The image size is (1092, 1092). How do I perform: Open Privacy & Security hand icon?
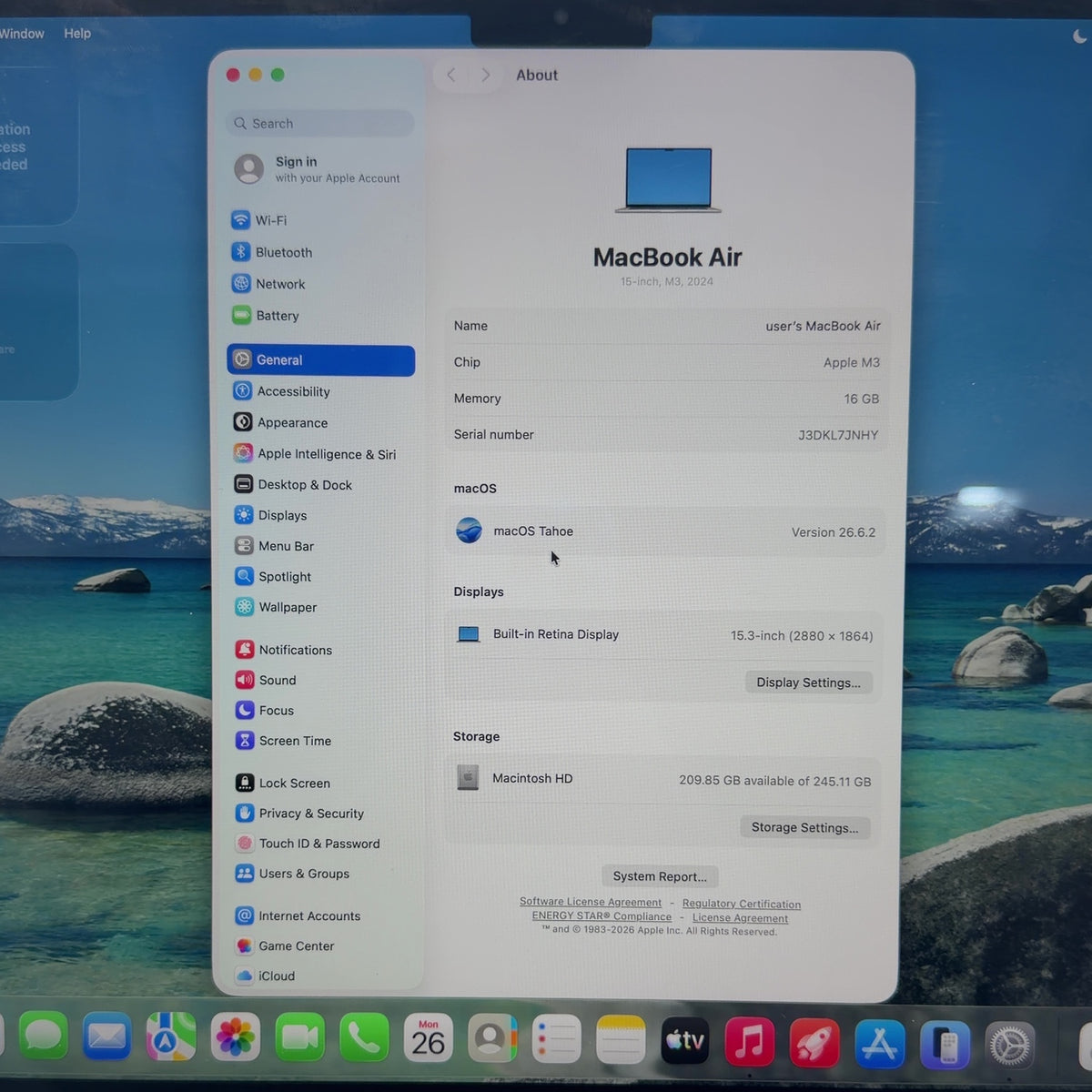tap(245, 813)
